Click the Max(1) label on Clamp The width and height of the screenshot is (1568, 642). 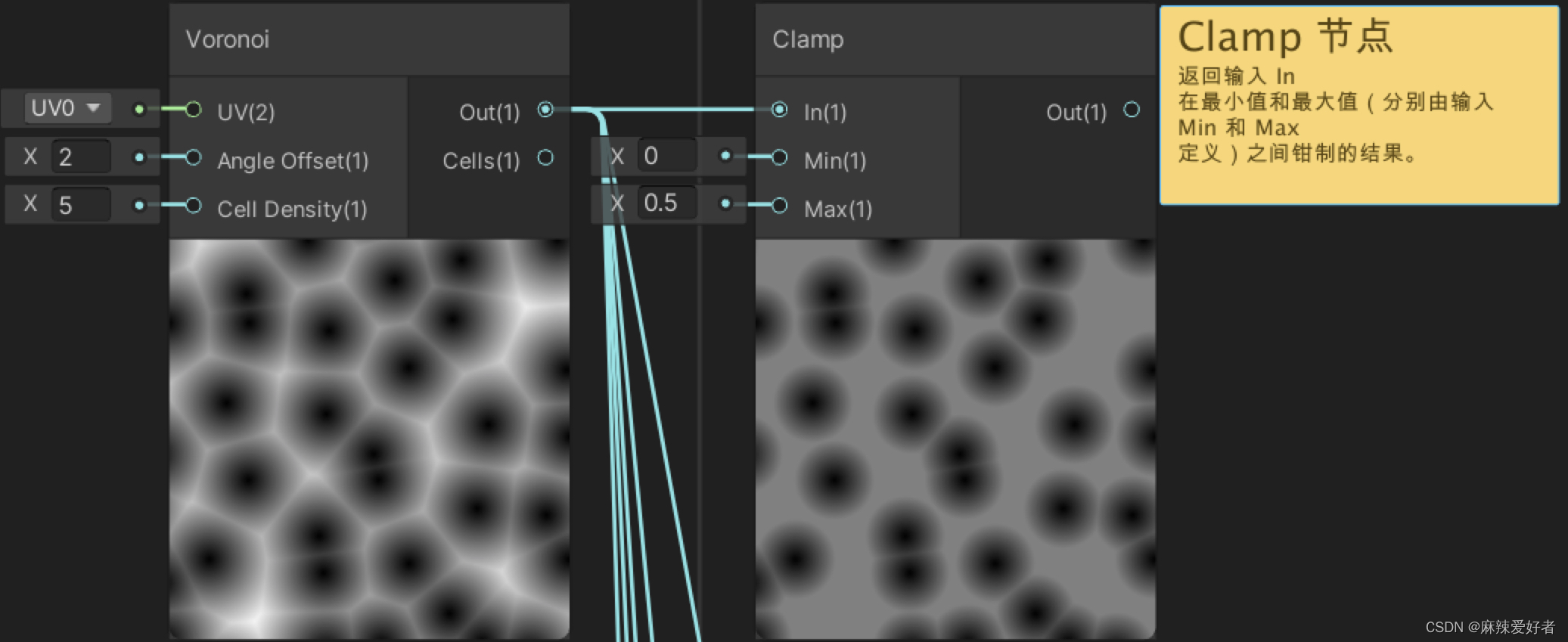(x=838, y=209)
